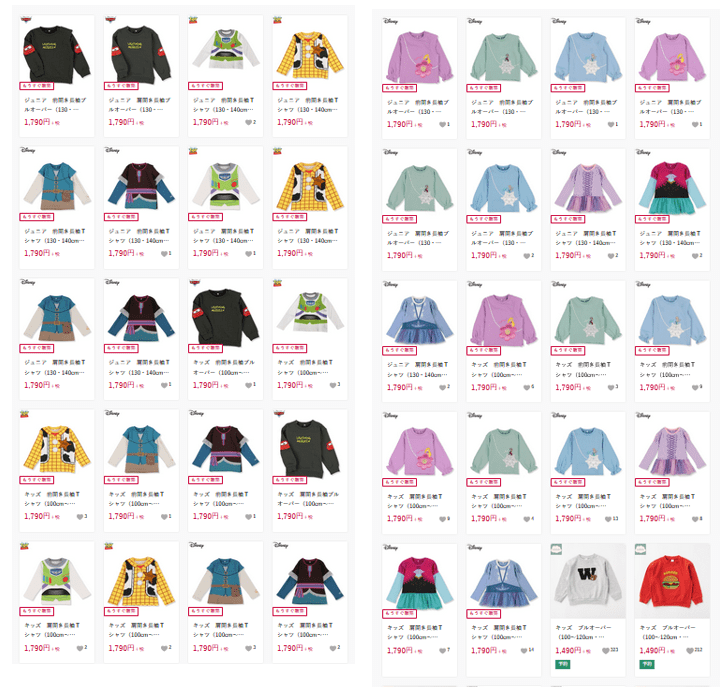Viewport: 725px width, 693px height.
Task: Click green 予約 badge under hamburger pullover
Action: coord(646,664)
